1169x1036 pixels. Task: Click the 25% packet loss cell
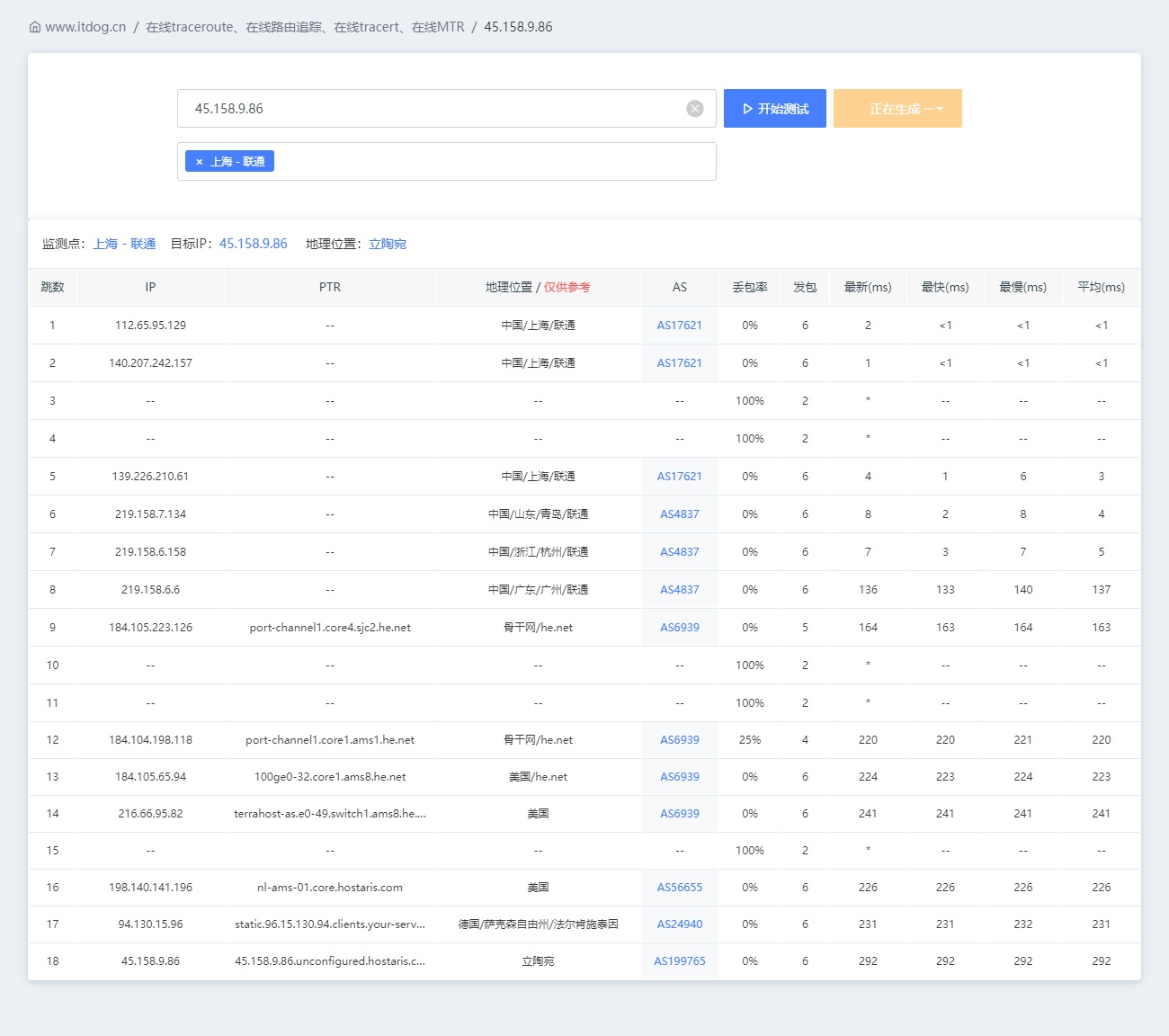(750, 740)
